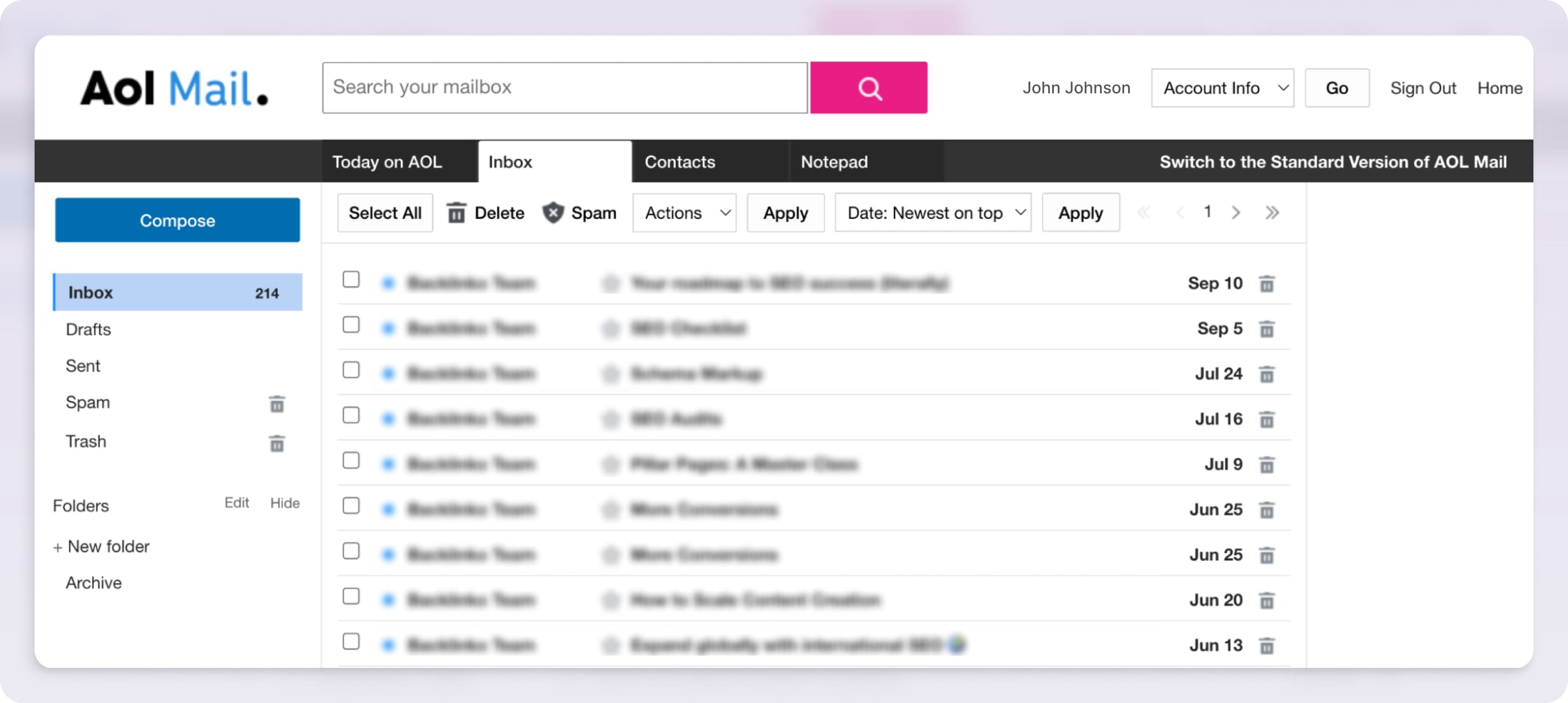Click trash icon on Sep 10 email
Screen dimensions: 1568x703
[x=1266, y=284]
